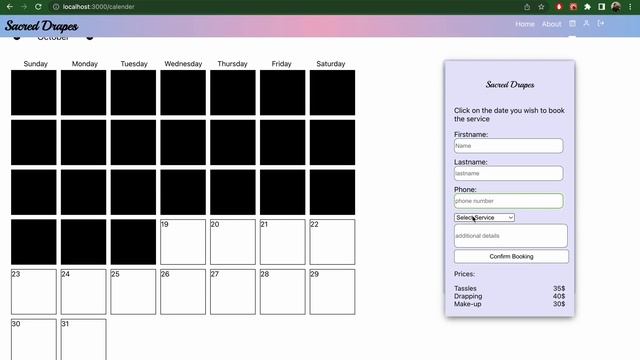Click the additional details text area
640x360 pixels.
pyautogui.click(x=511, y=236)
